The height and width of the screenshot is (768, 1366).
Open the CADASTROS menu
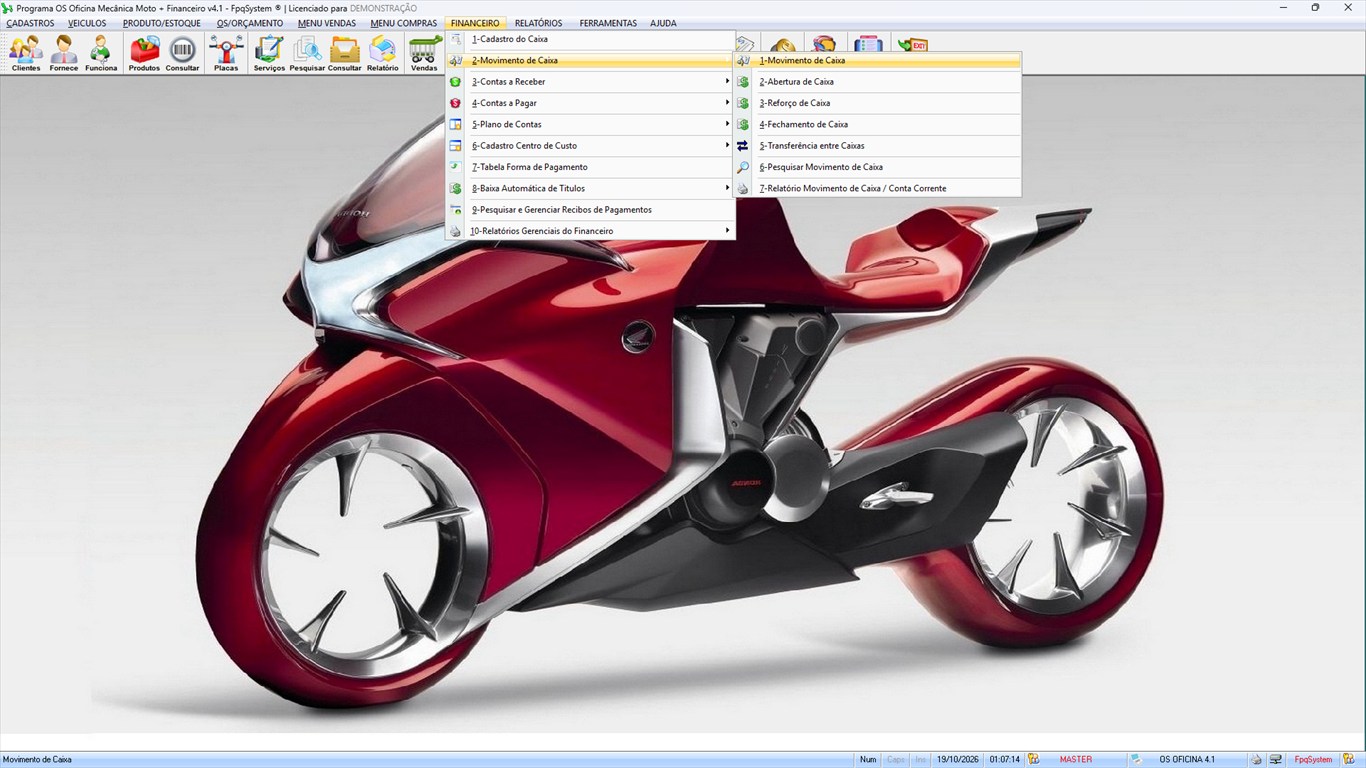point(30,23)
